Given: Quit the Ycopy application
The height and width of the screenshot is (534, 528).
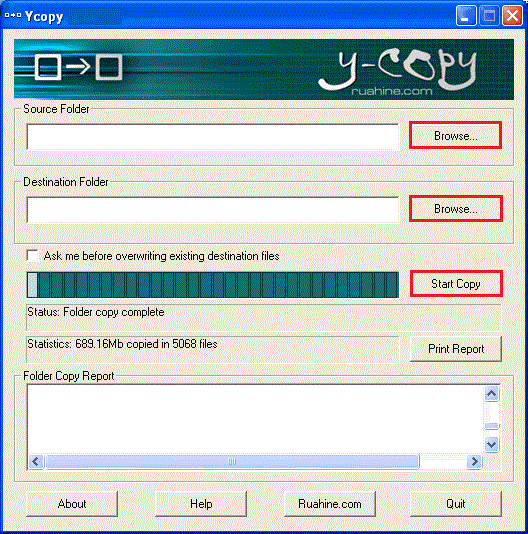Looking at the screenshot, I should (456, 504).
